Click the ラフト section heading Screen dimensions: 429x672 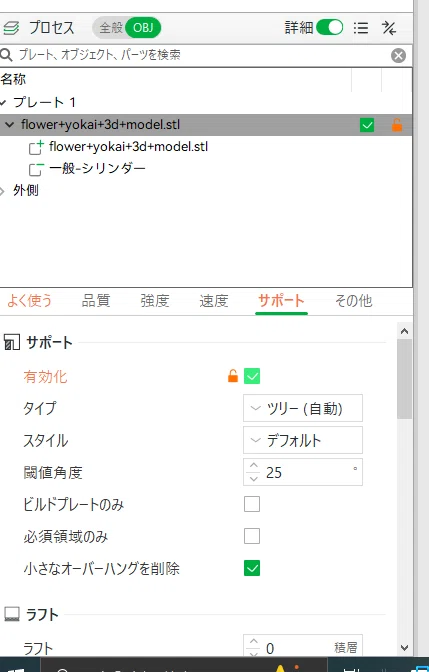(x=42, y=615)
